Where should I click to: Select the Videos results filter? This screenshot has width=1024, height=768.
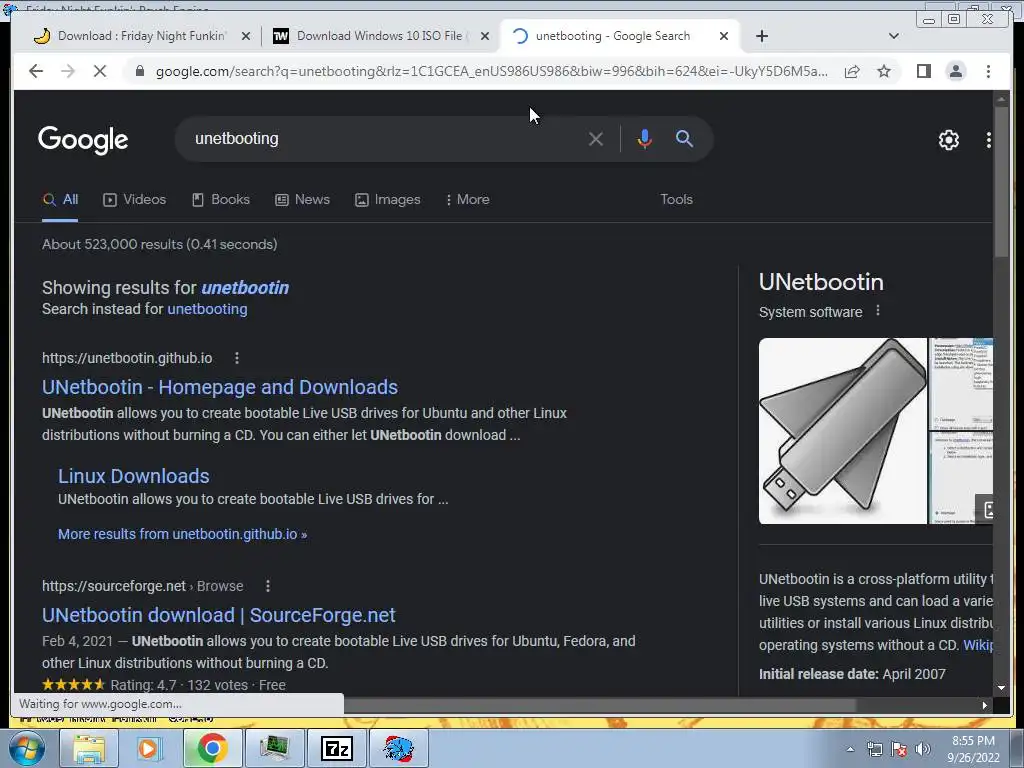(135, 199)
